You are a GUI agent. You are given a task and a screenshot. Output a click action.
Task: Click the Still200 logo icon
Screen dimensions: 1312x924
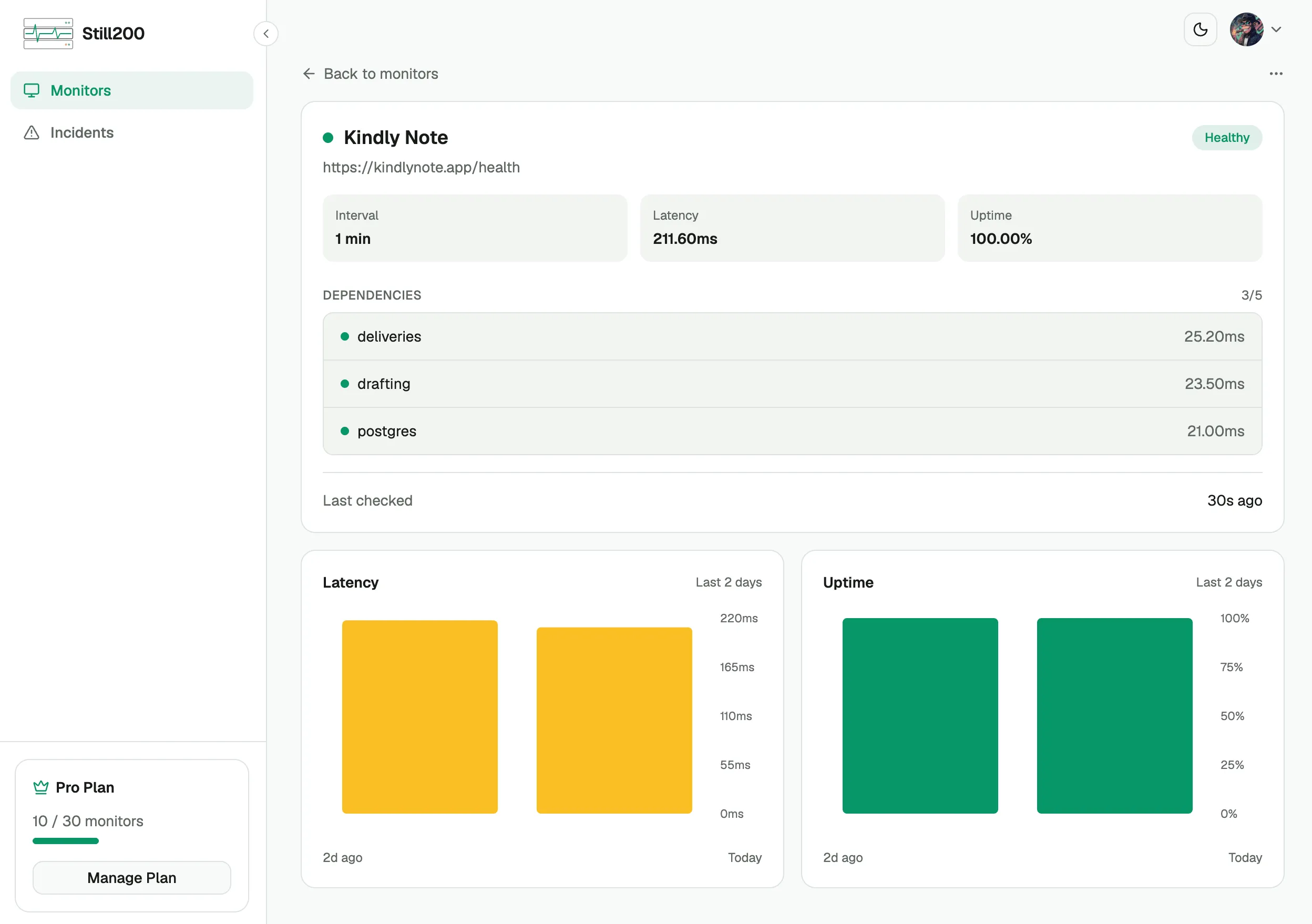pyautogui.click(x=48, y=33)
